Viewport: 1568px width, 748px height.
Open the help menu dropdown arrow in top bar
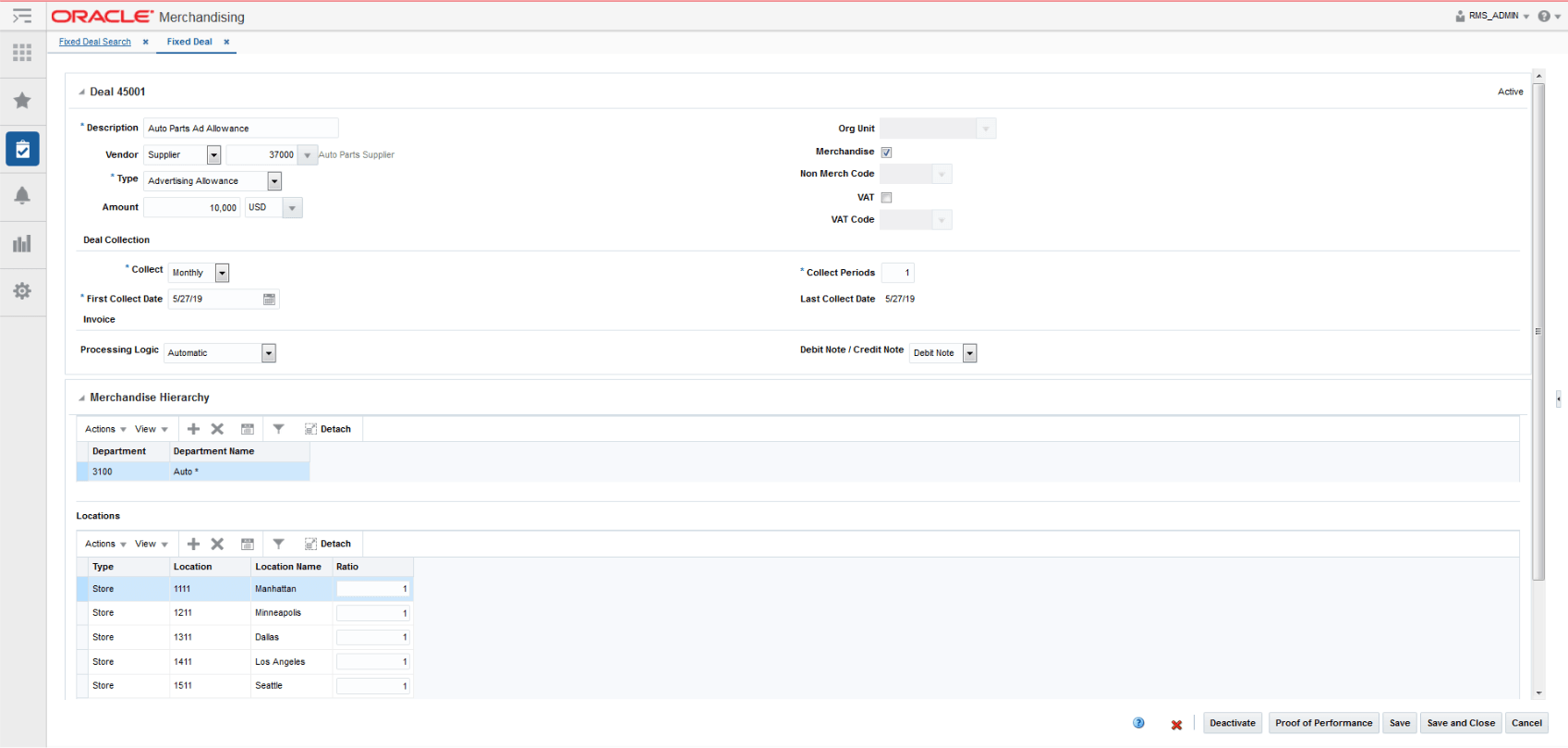point(1557,17)
